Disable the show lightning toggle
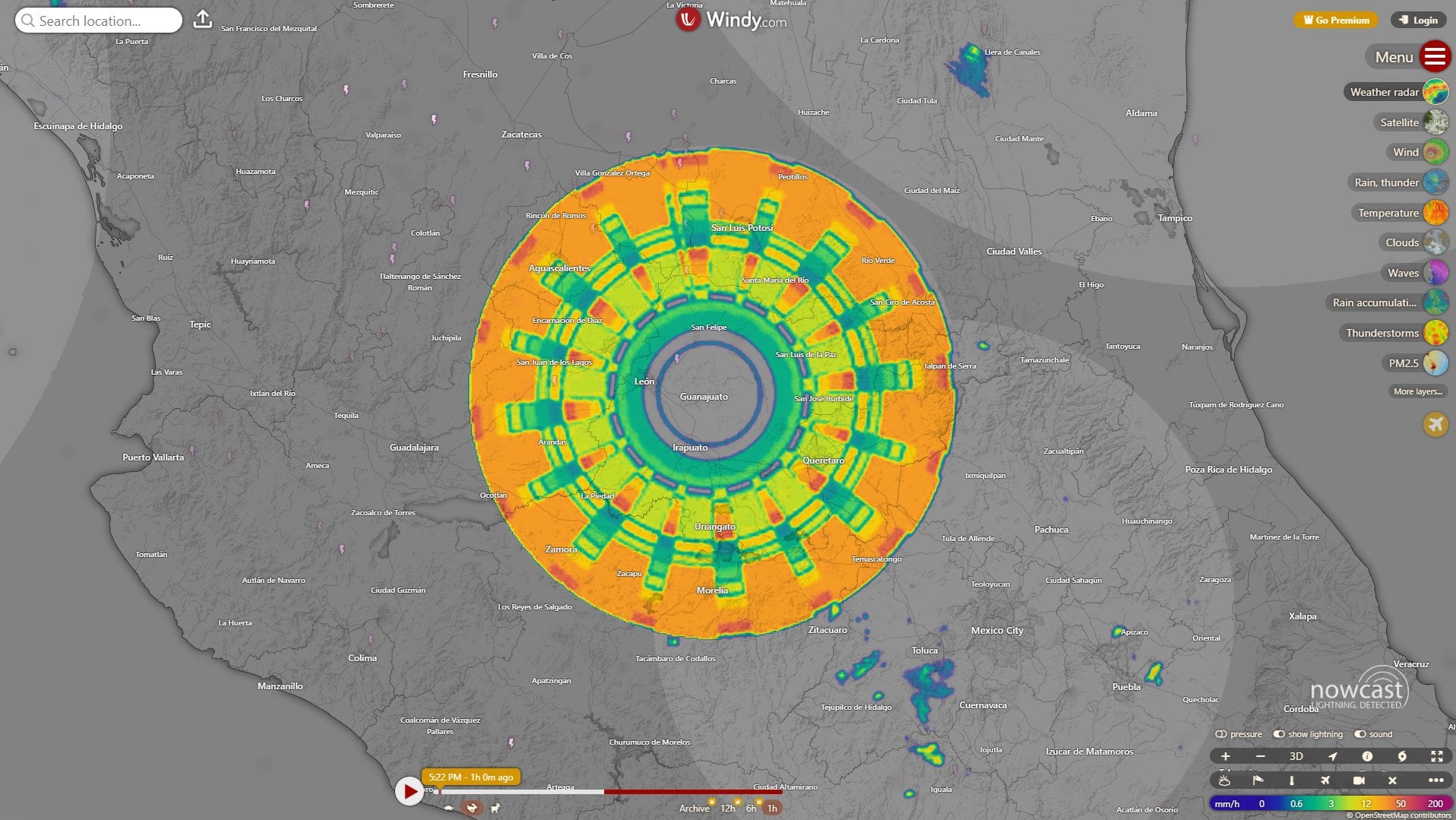 point(1279,734)
